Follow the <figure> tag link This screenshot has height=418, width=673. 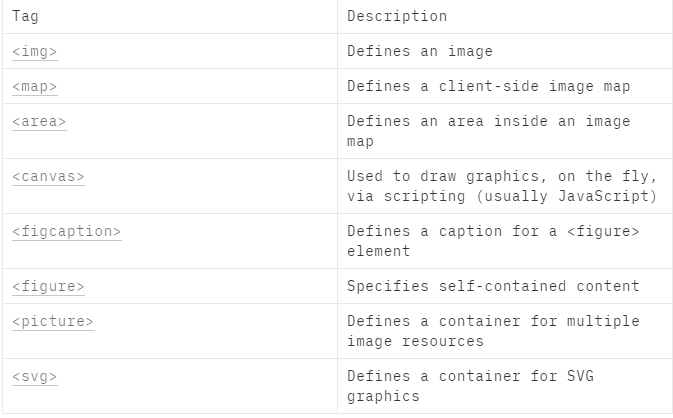click(x=48, y=286)
